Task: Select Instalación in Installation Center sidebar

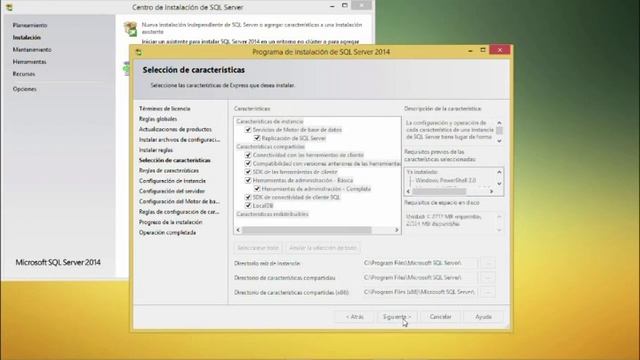Action: [x=27, y=38]
